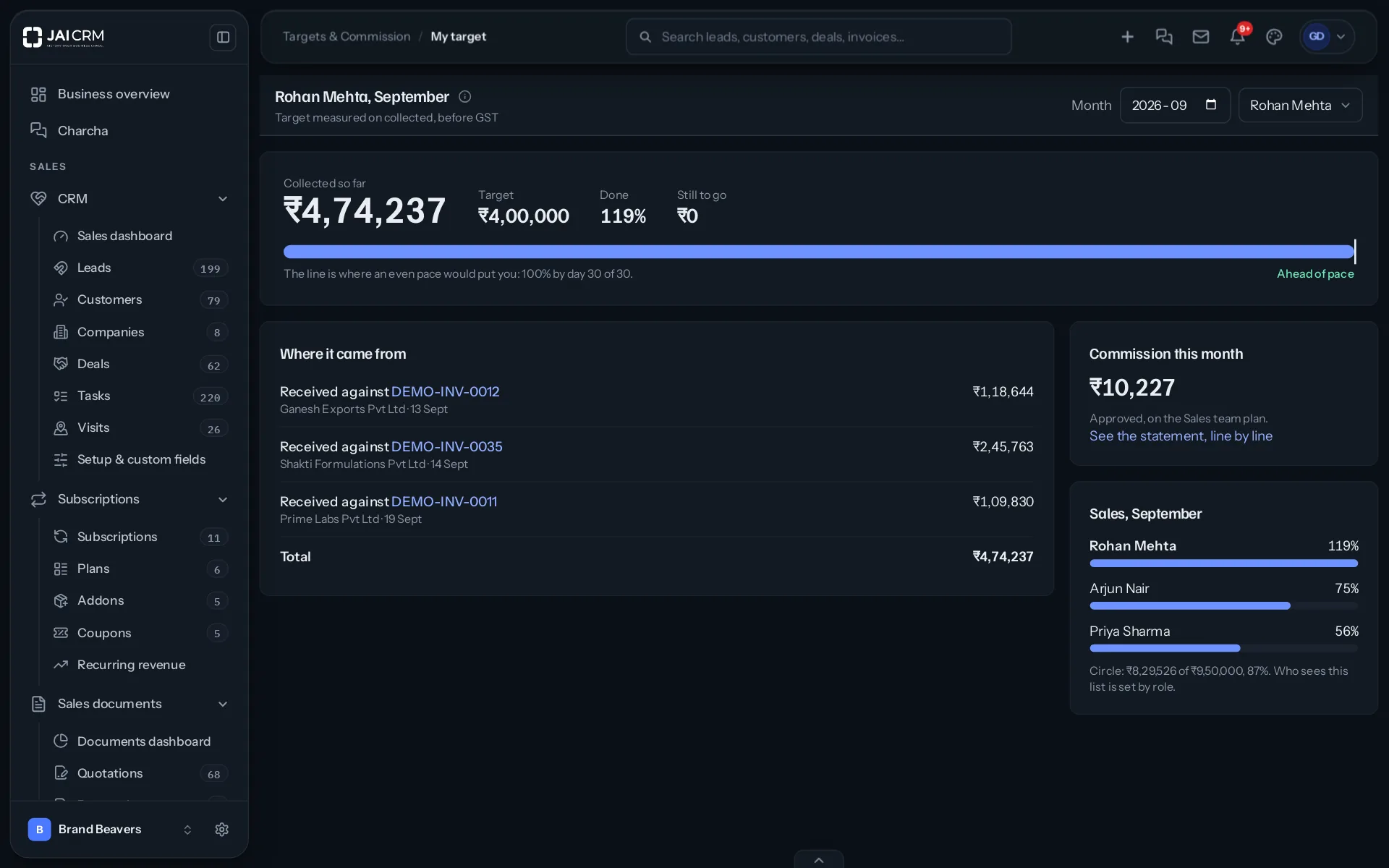Screen dimensions: 1389x868
Task: Click the JAI CRM logo
Action: tap(64, 37)
